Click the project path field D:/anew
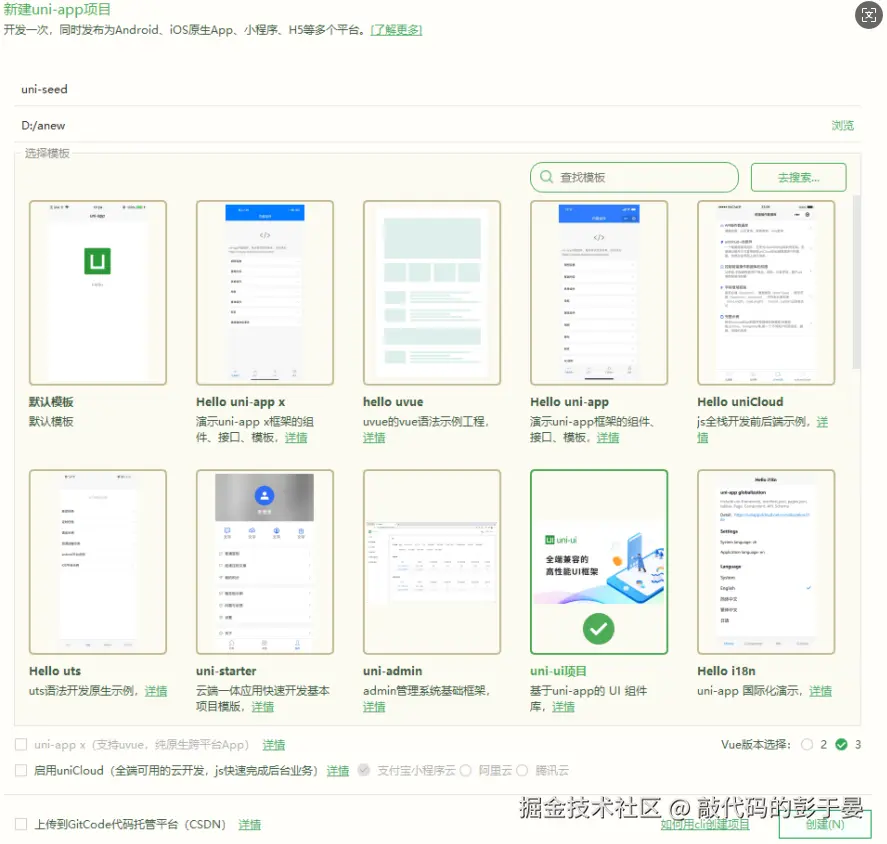 421,126
